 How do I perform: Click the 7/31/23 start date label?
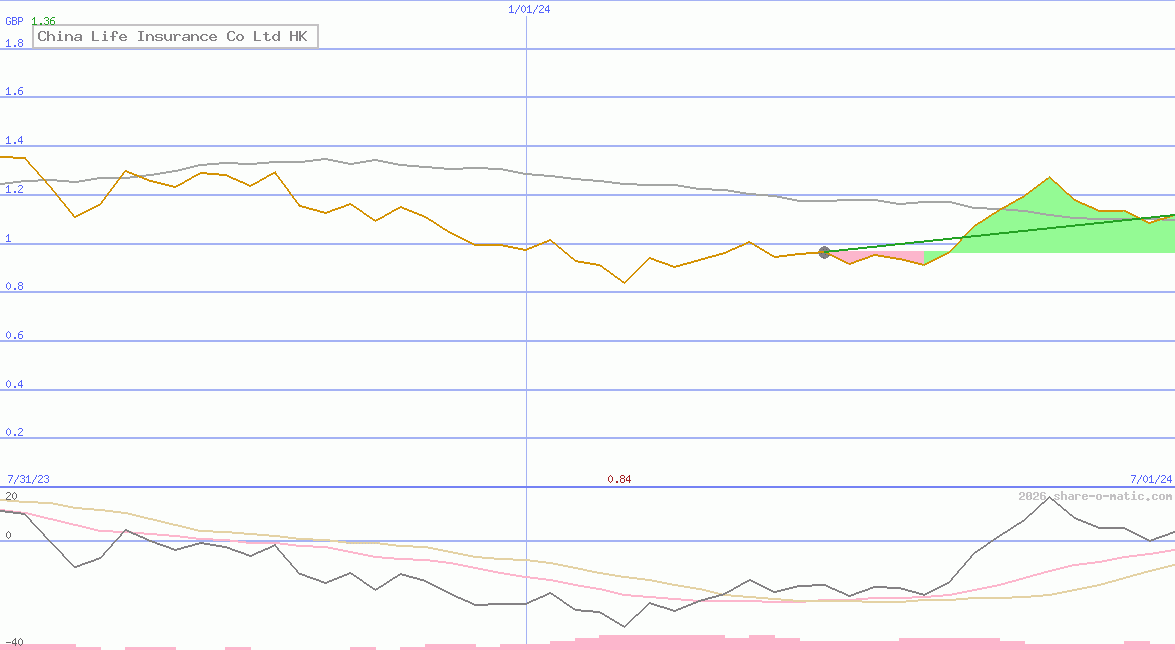[x=28, y=479]
